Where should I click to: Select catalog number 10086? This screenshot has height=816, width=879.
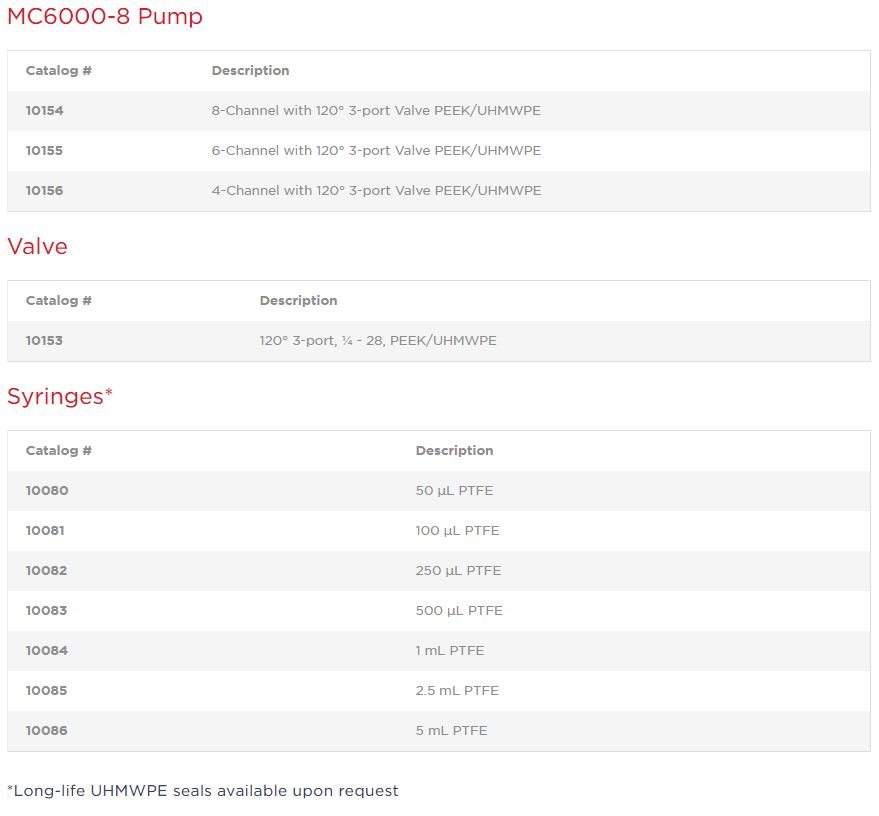click(47, 731)
